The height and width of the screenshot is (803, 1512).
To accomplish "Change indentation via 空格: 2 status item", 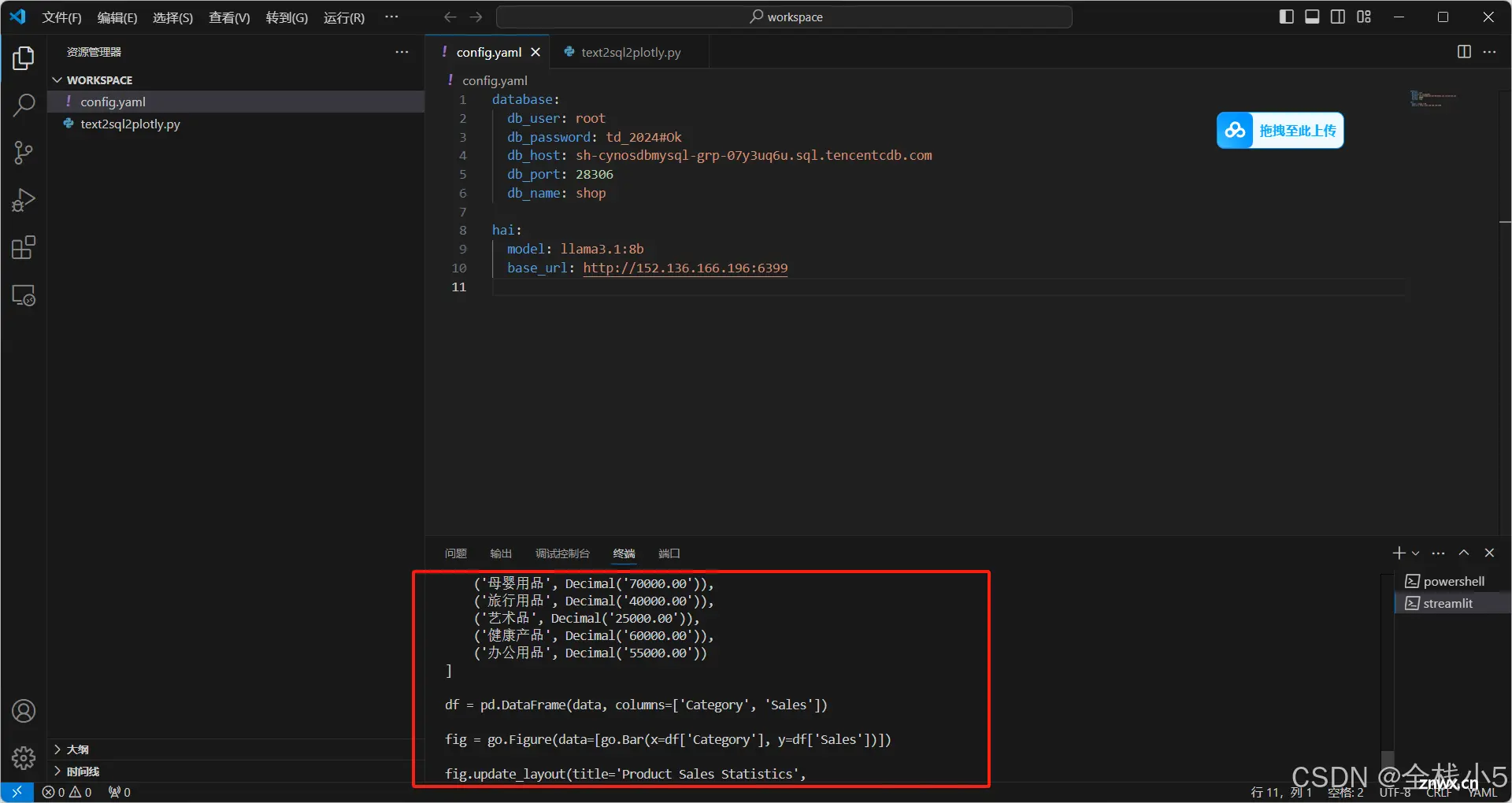I will pyautogui.click(x=1346, y=792).
